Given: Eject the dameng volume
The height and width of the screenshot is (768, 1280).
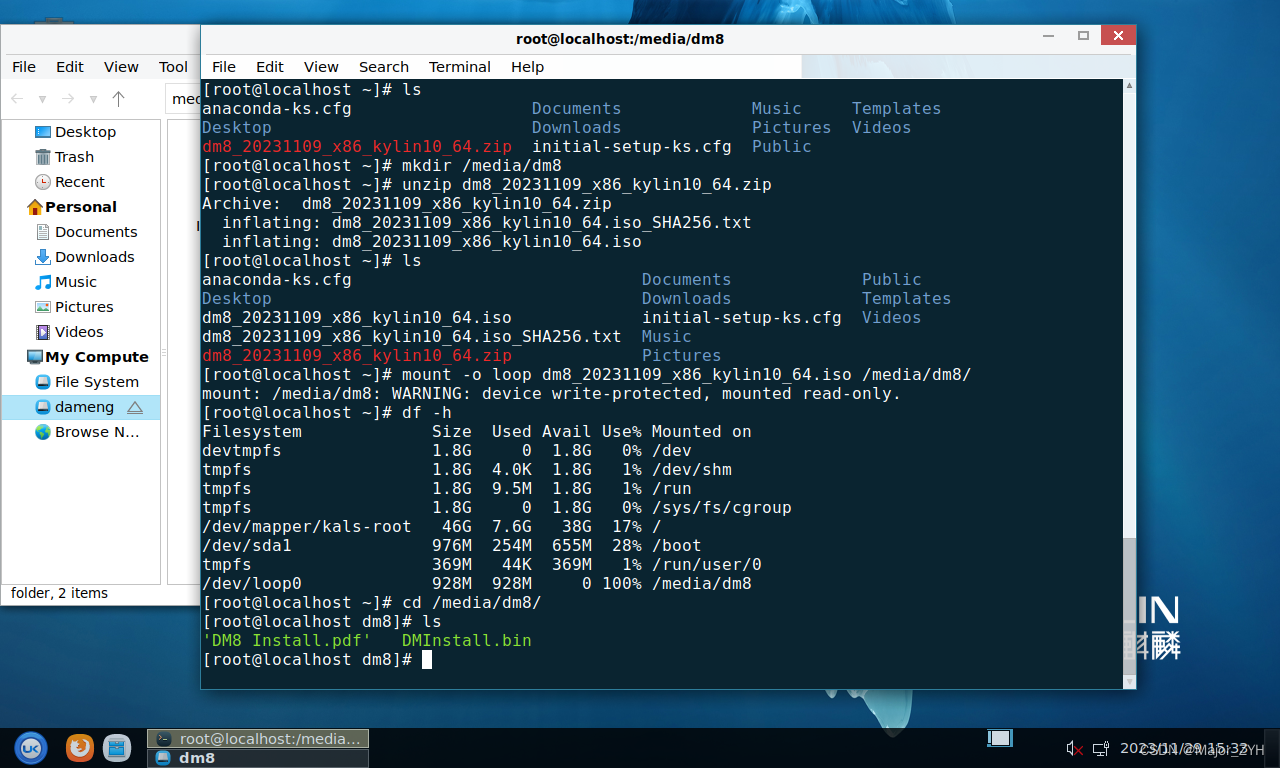Looking at the screenshot, I should pyautogui.click(x=135, y=408).
